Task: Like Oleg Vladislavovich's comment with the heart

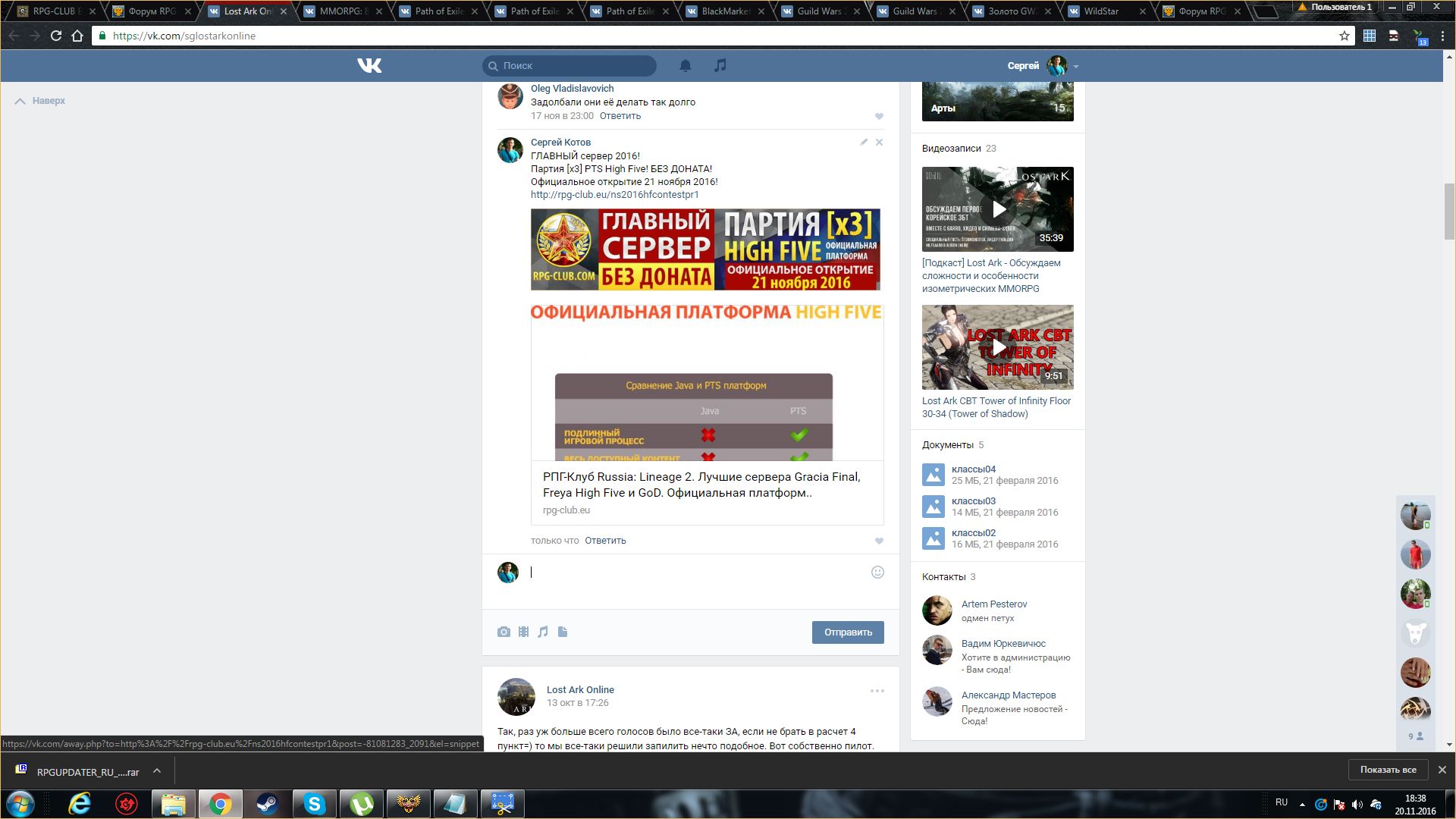Action: (x=879, y=116)
